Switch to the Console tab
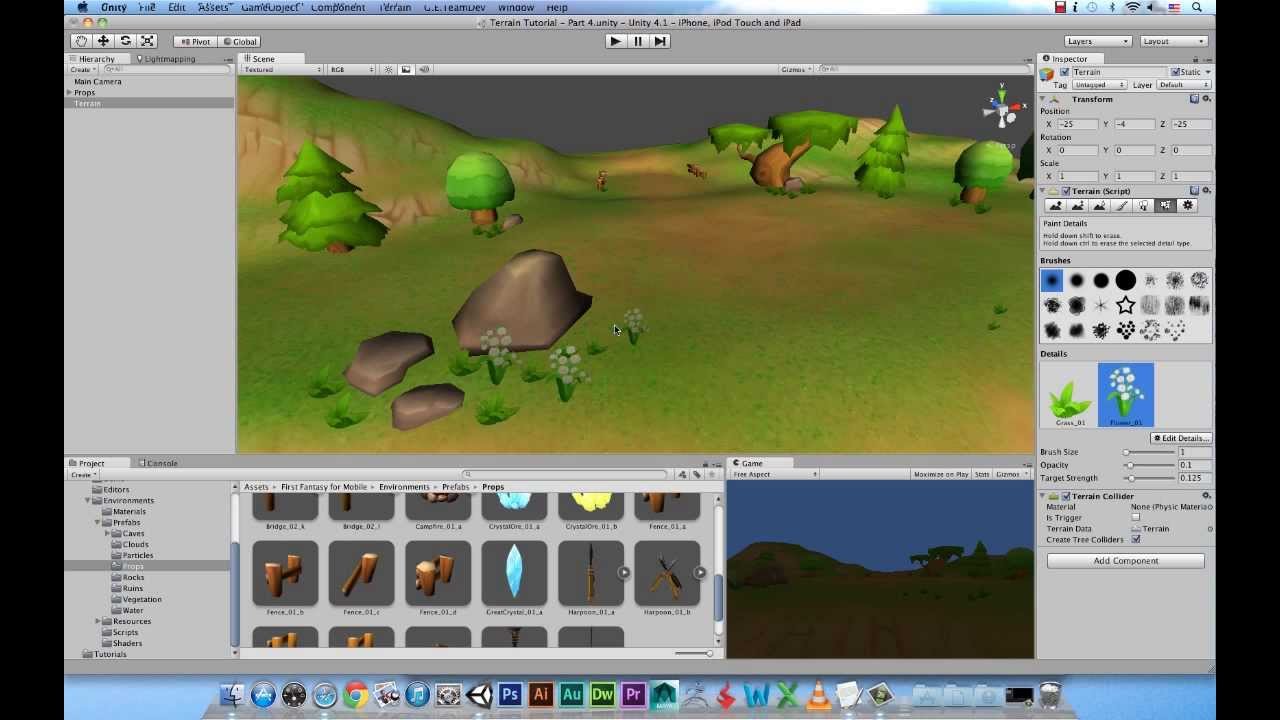Image resolution: width=1280 pixels, height=720 pixels. [x=158, y=463]
